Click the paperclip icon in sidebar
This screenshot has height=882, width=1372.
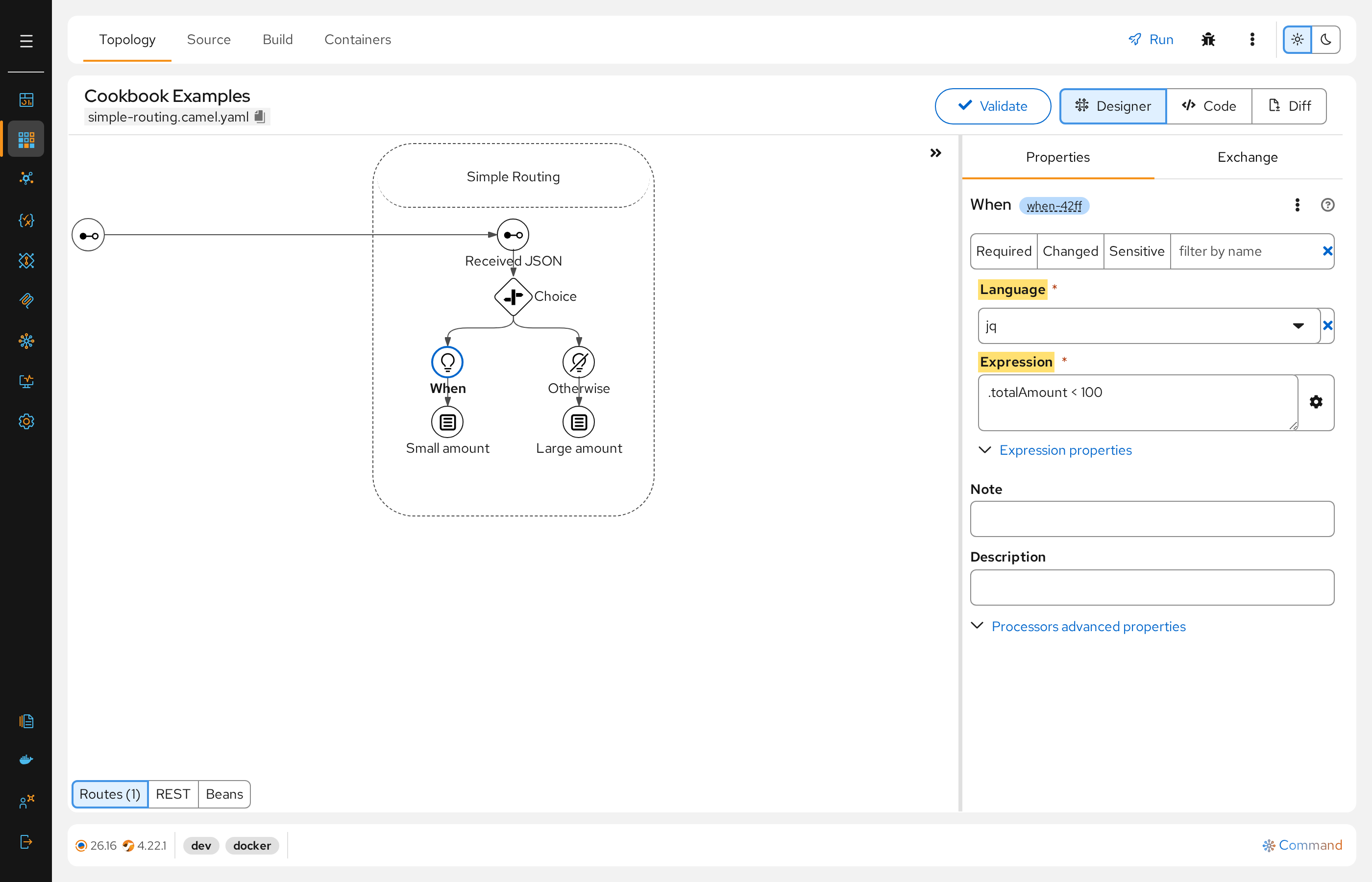click(26, 300)
